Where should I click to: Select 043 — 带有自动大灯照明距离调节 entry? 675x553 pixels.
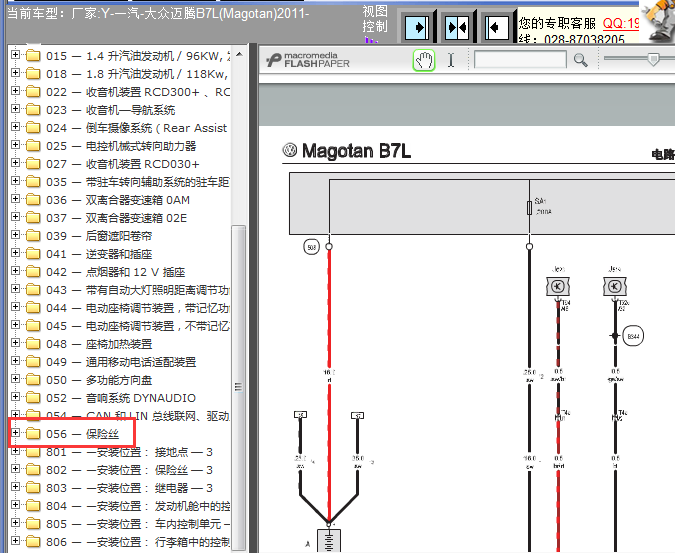pyautogui.click(x=138, y=290)
